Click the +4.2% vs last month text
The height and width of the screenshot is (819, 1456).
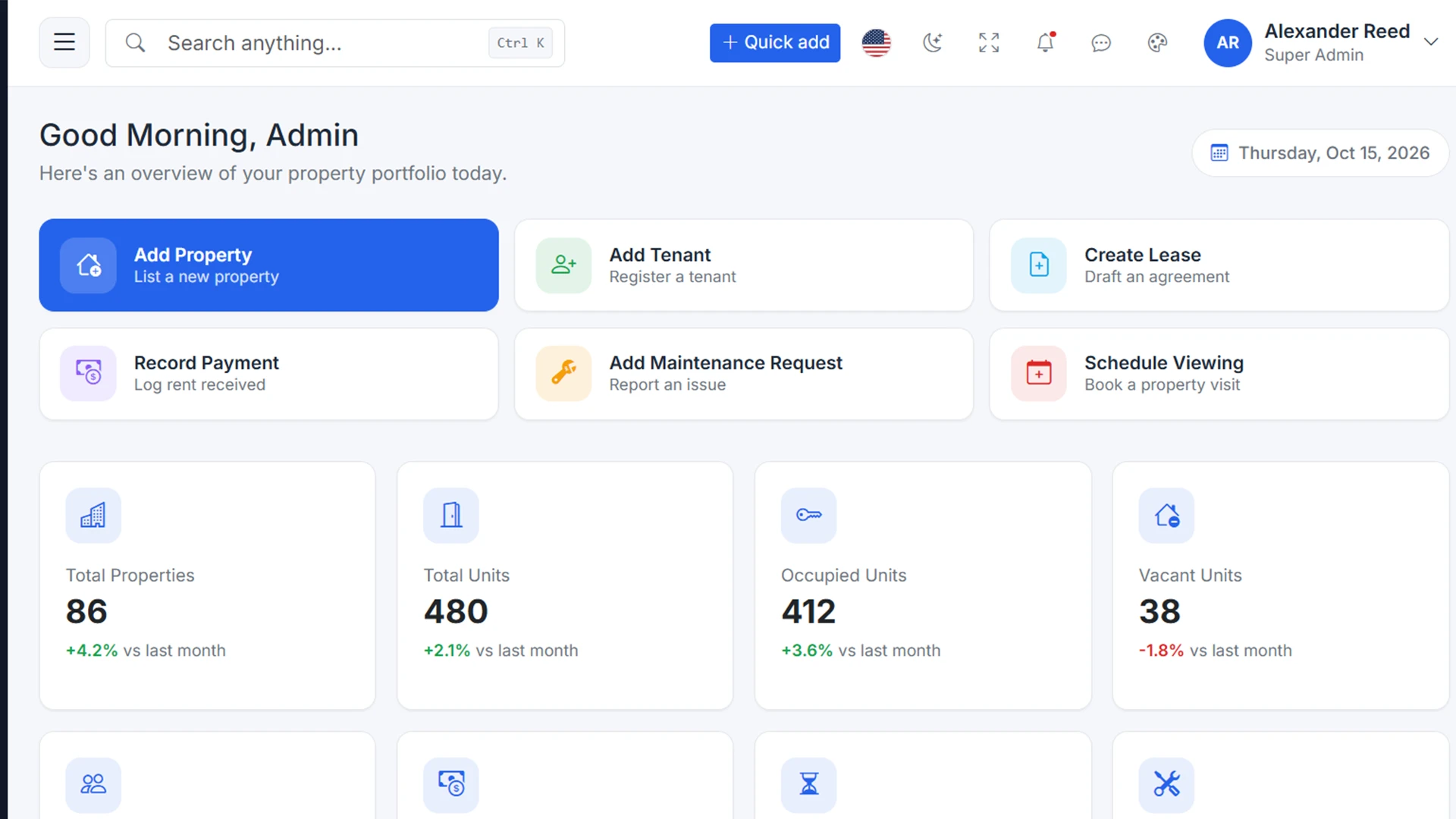click(146, 651)
